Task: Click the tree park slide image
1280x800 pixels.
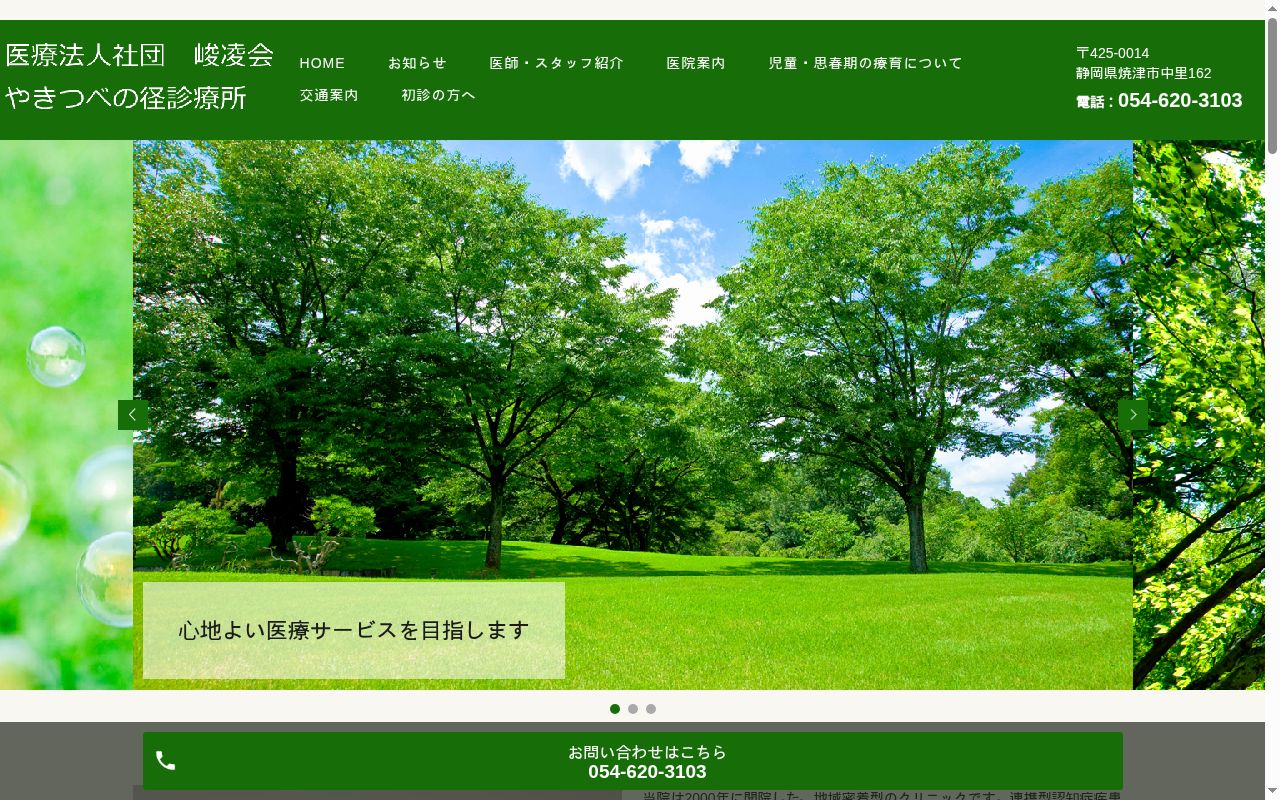Action: 633,415
